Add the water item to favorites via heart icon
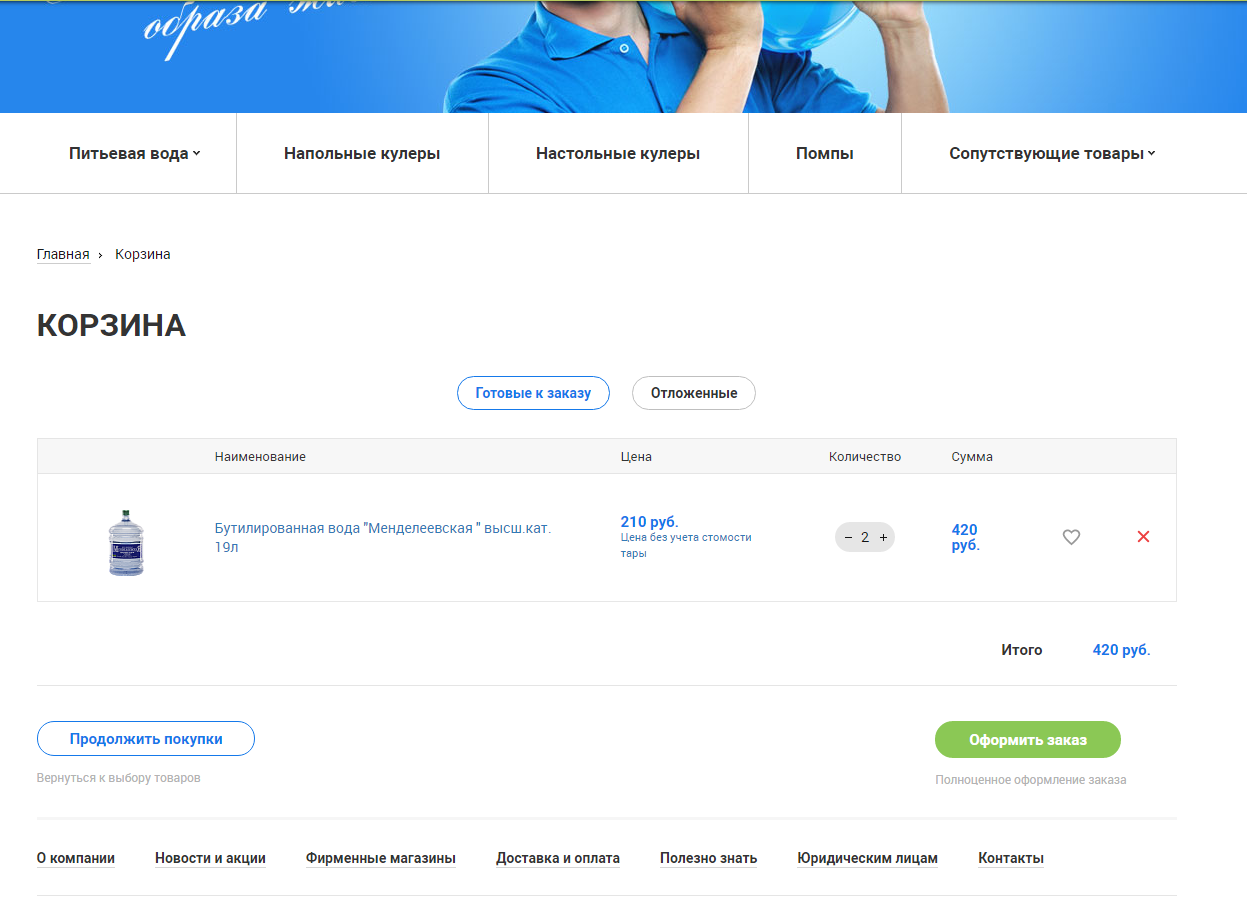This screenshot has height=904, width=1247. [1071, 537]
